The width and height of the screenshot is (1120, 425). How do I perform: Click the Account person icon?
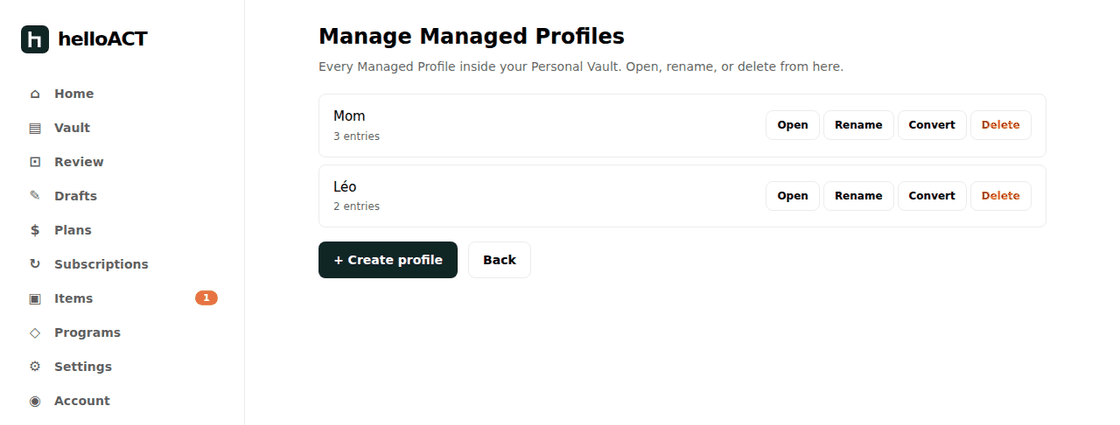coord(35,401)
